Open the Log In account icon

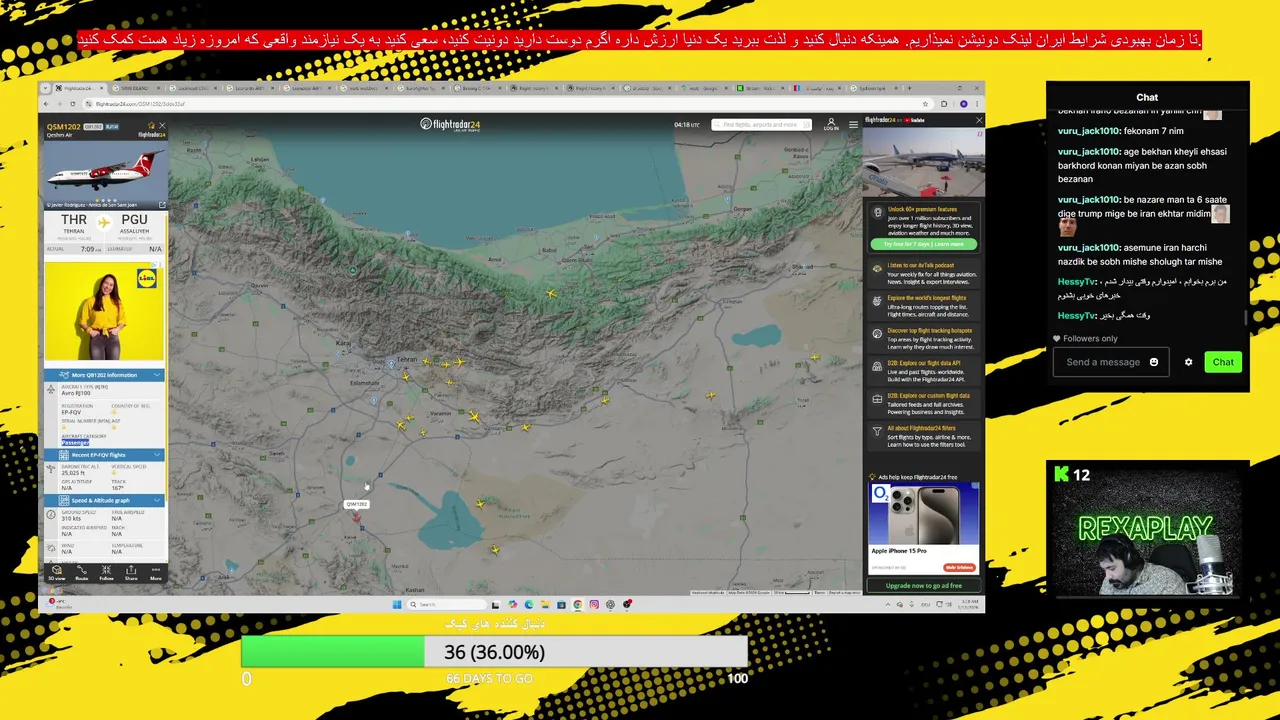tap(830, 124)
